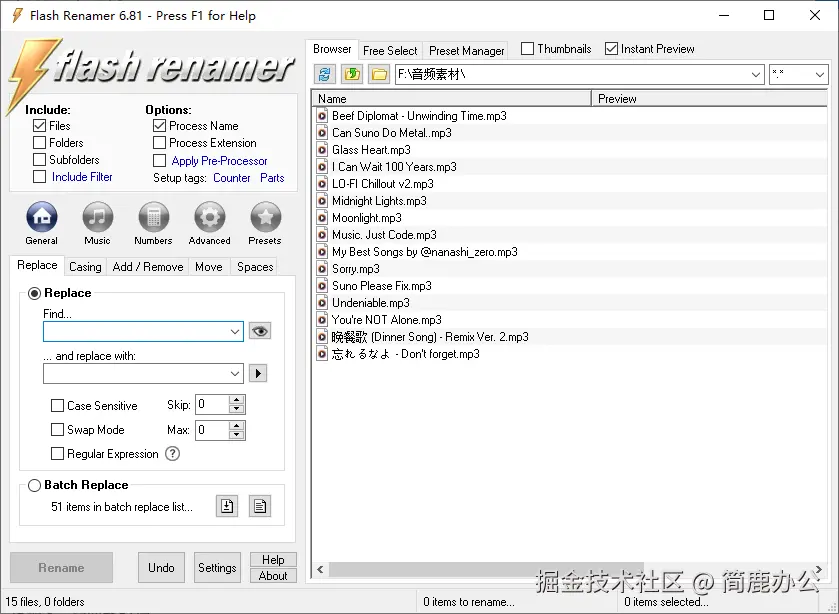Viewport: 839px width, 614px height.
Task: Click the import batch replace list icon
Action: point(227,506)
